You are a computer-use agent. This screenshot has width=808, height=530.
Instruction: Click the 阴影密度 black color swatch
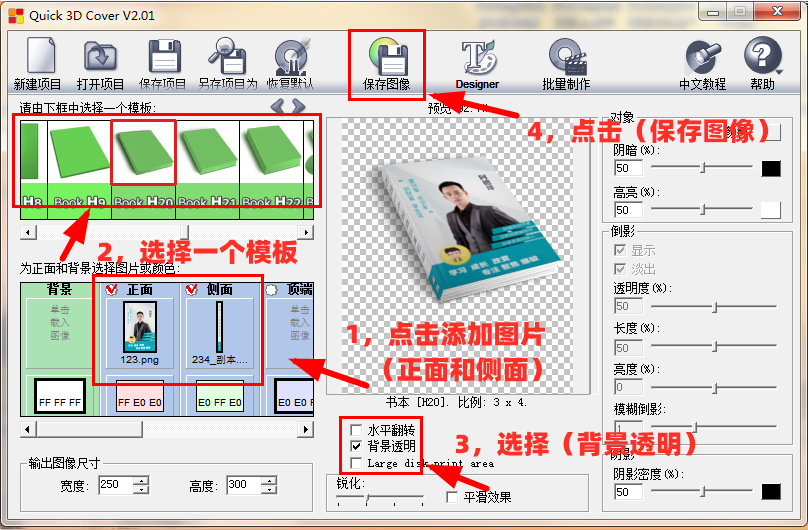[771, 491]
